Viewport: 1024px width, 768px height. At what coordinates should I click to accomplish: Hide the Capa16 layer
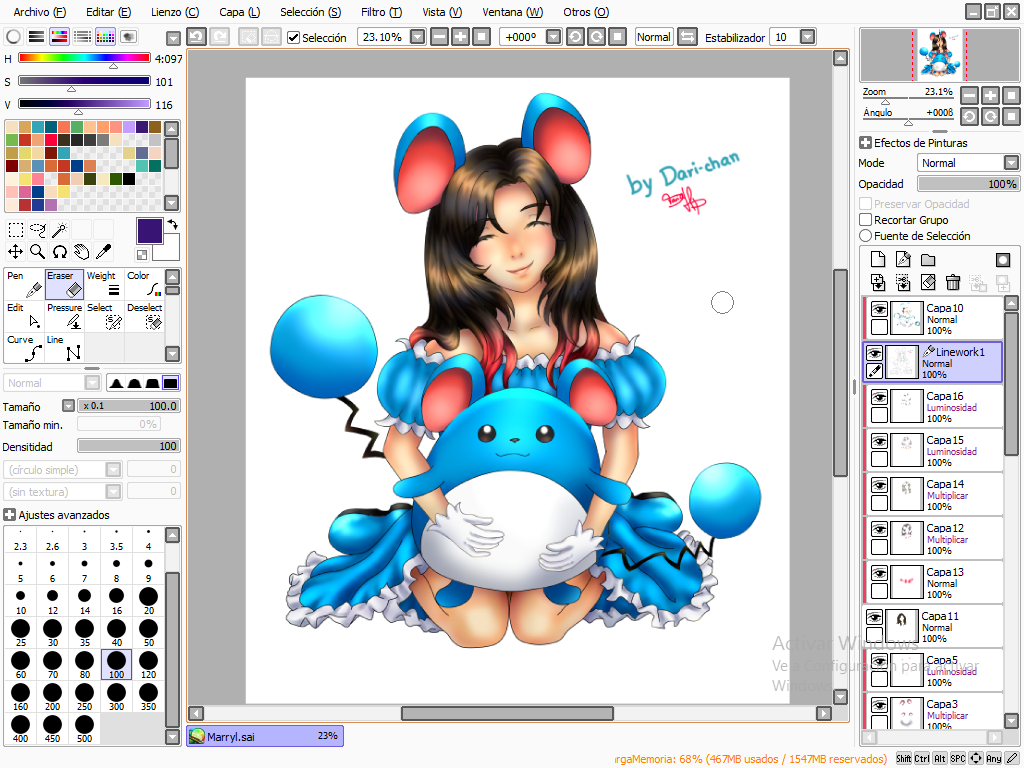879,397
